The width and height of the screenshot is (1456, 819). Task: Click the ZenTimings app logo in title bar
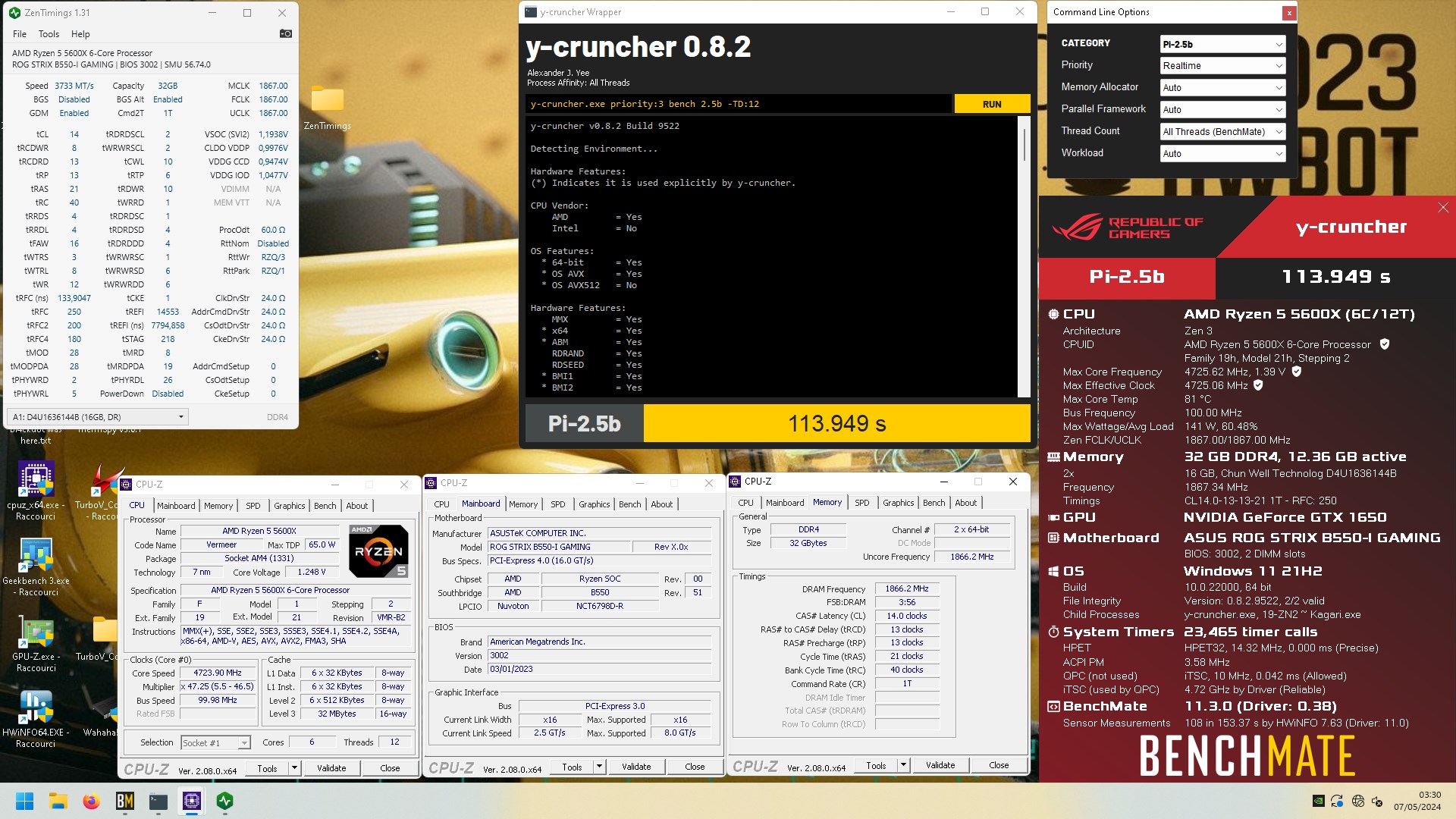tap(14, 12)
